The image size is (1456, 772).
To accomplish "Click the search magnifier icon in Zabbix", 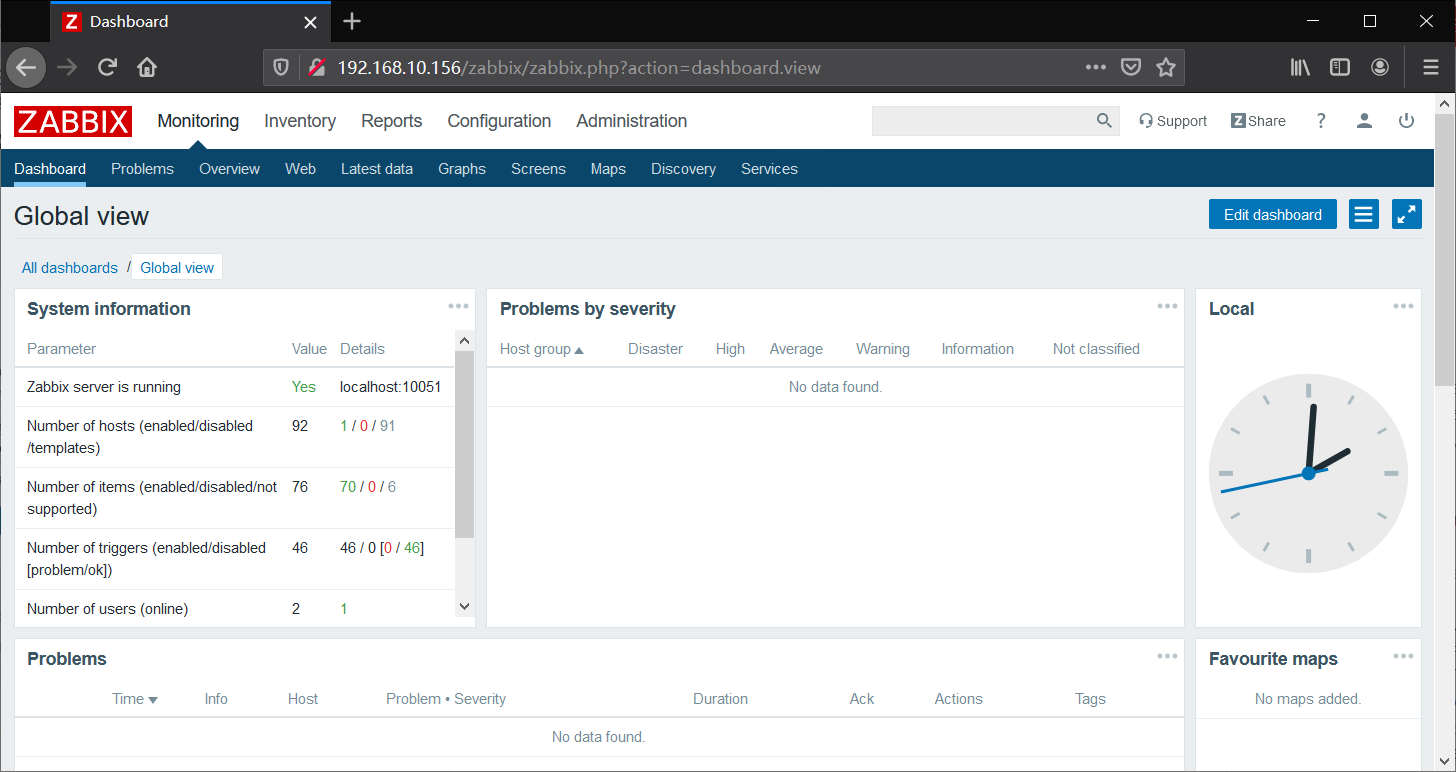I will pos(1104,121).
